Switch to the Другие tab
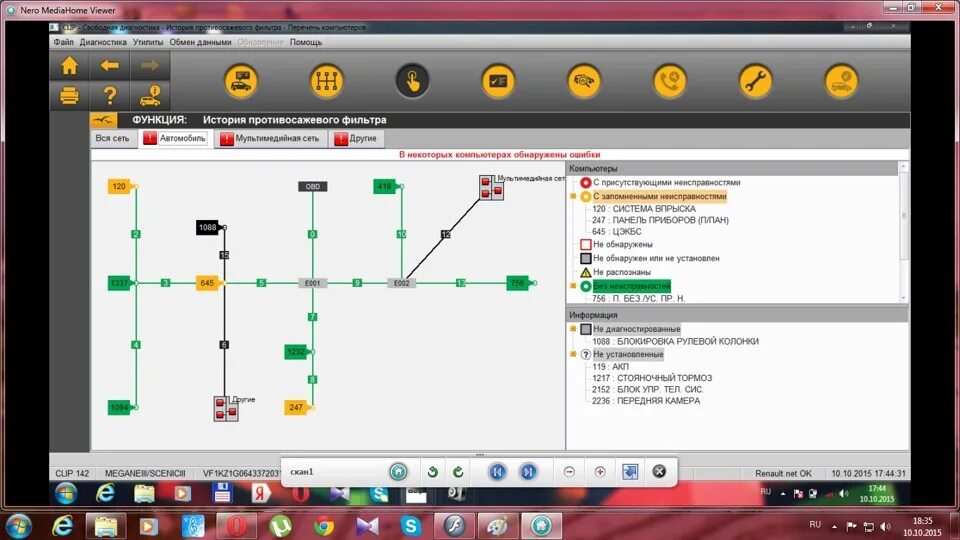 356,138
